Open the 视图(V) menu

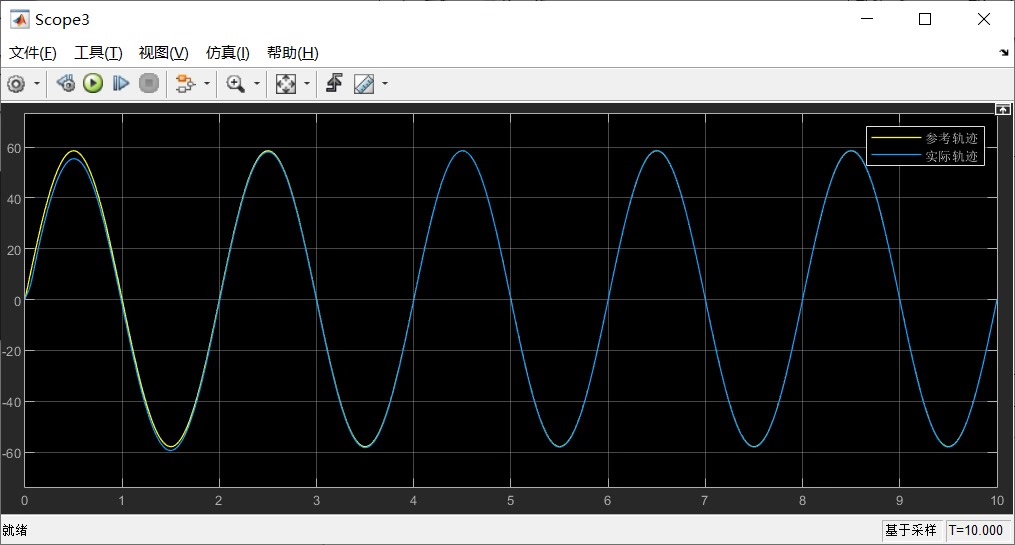164,53
